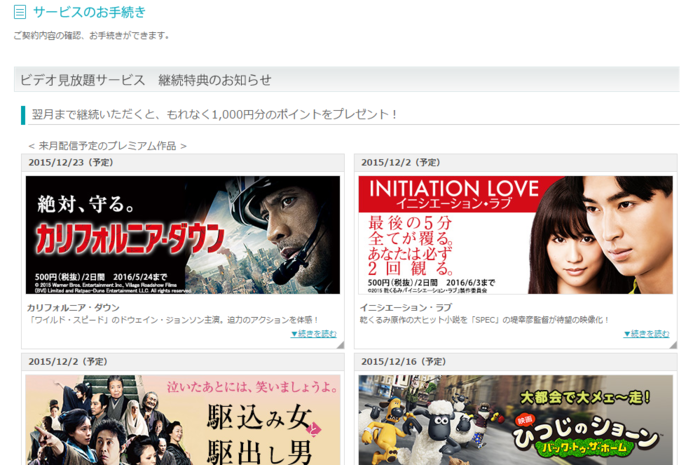Select the title text カリフォルニア・ダウン below banner
This screenshot has height=465, width=700.
(73, 307)
